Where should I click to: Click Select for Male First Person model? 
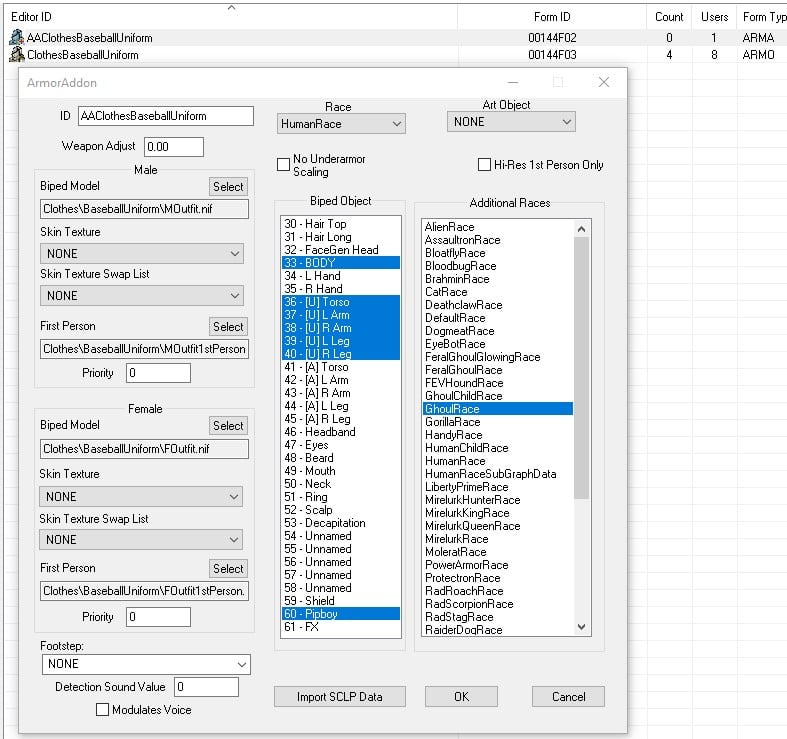(x=228, y=327)
